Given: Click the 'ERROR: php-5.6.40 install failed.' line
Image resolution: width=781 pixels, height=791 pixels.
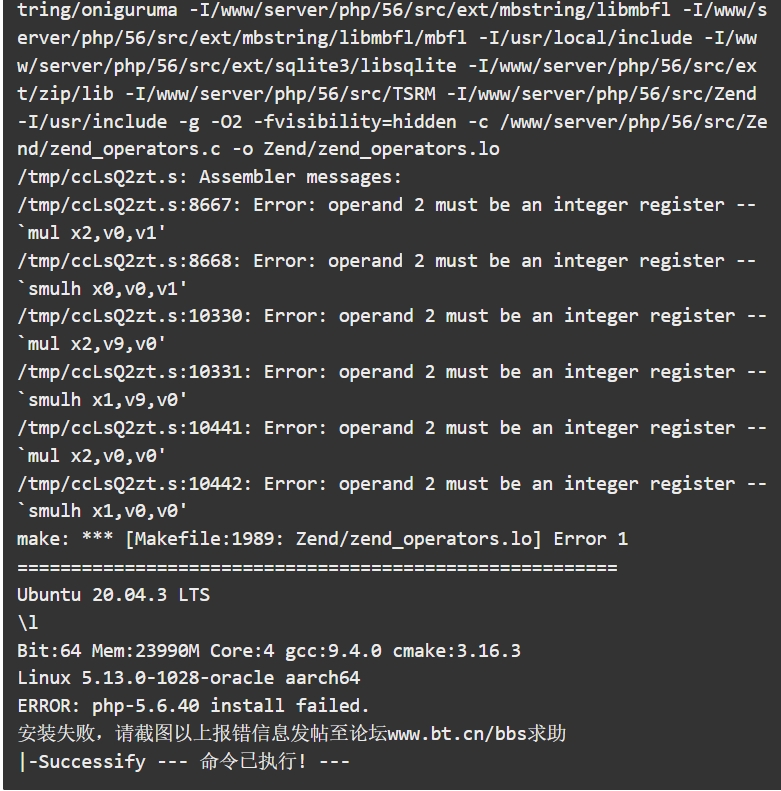Looking at the screenshot, I should tap(193, 705).
